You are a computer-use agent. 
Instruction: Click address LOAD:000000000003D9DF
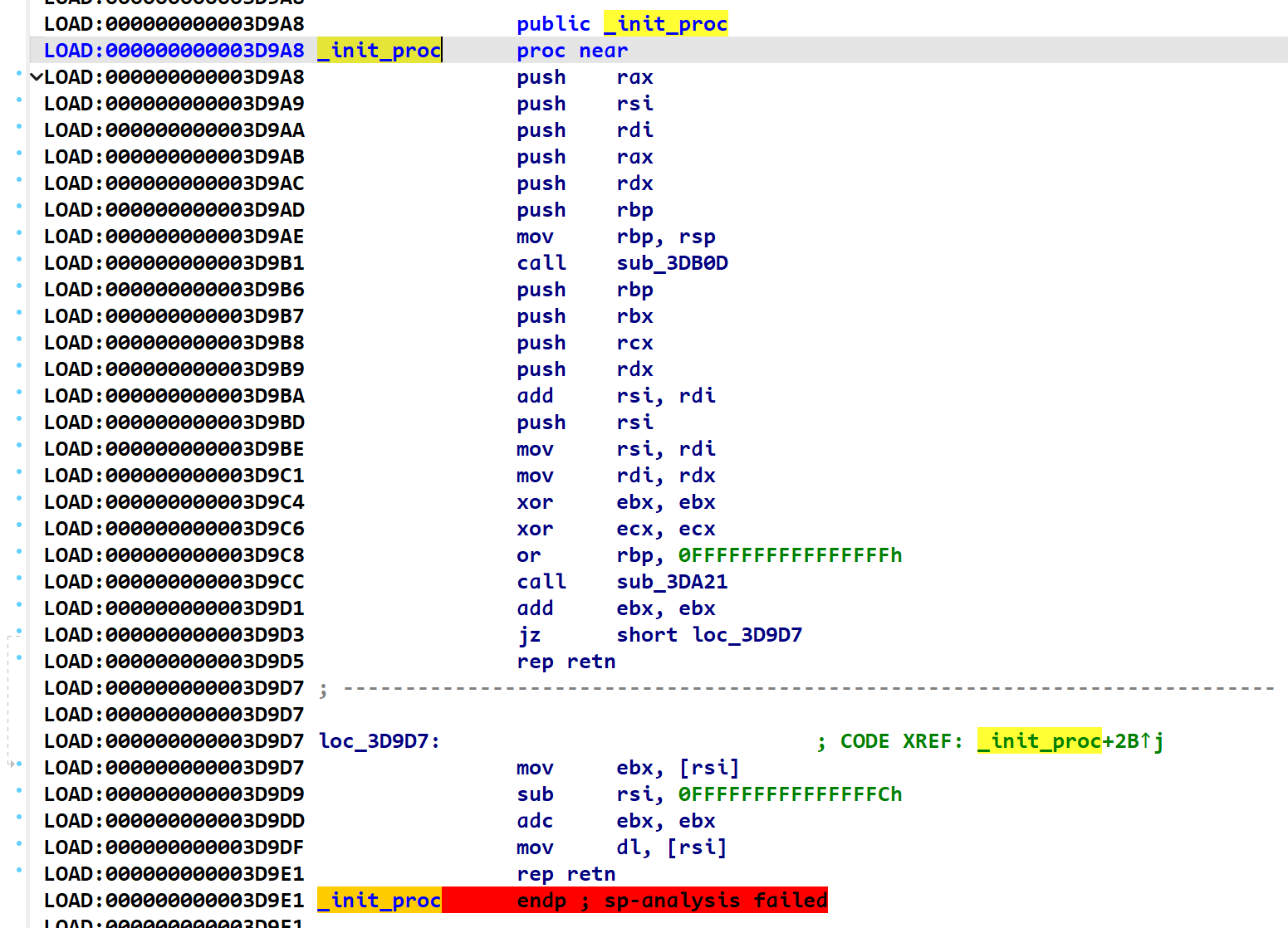click(174, 847)
